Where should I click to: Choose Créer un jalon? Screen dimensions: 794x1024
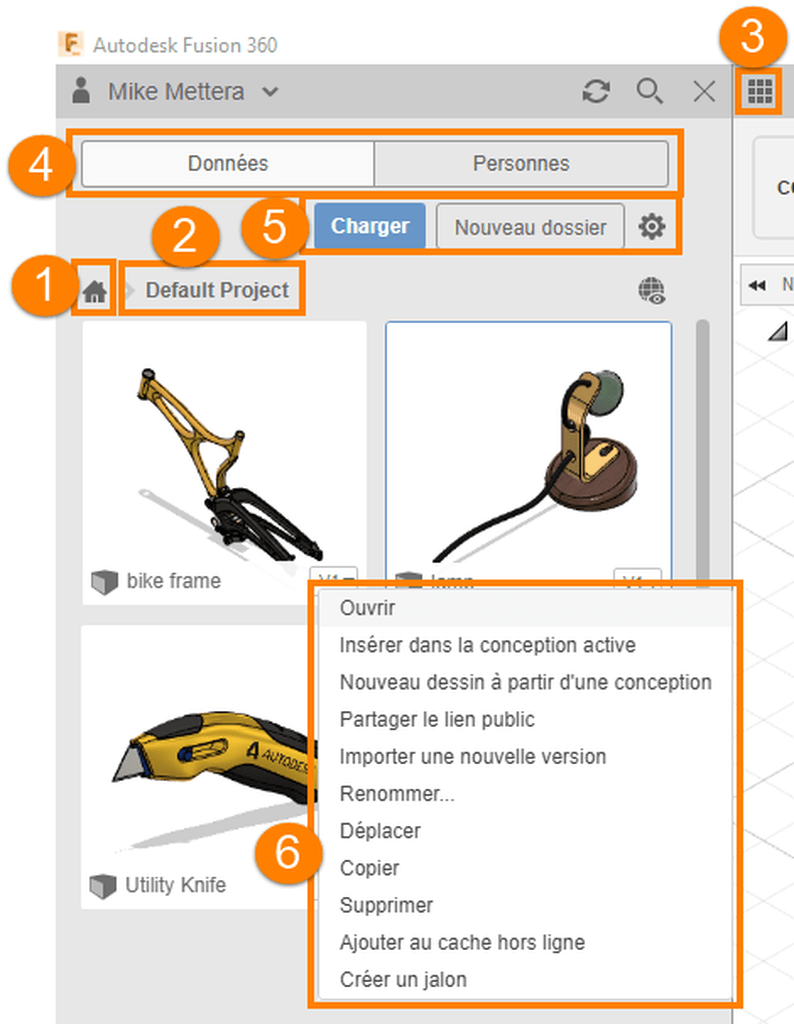[525, 980]
